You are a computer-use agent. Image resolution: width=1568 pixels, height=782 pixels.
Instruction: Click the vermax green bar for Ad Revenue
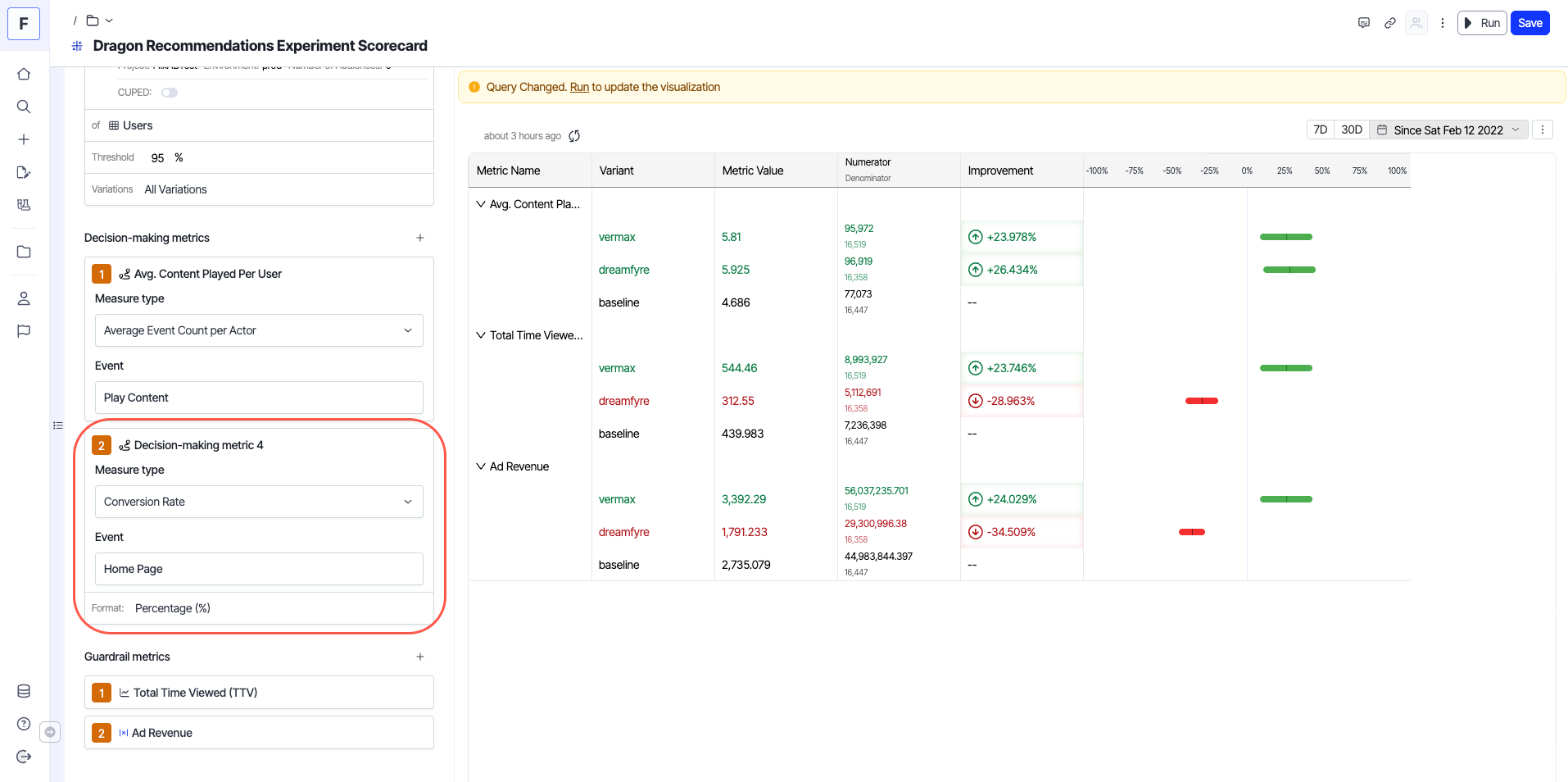click(1286, 499)
